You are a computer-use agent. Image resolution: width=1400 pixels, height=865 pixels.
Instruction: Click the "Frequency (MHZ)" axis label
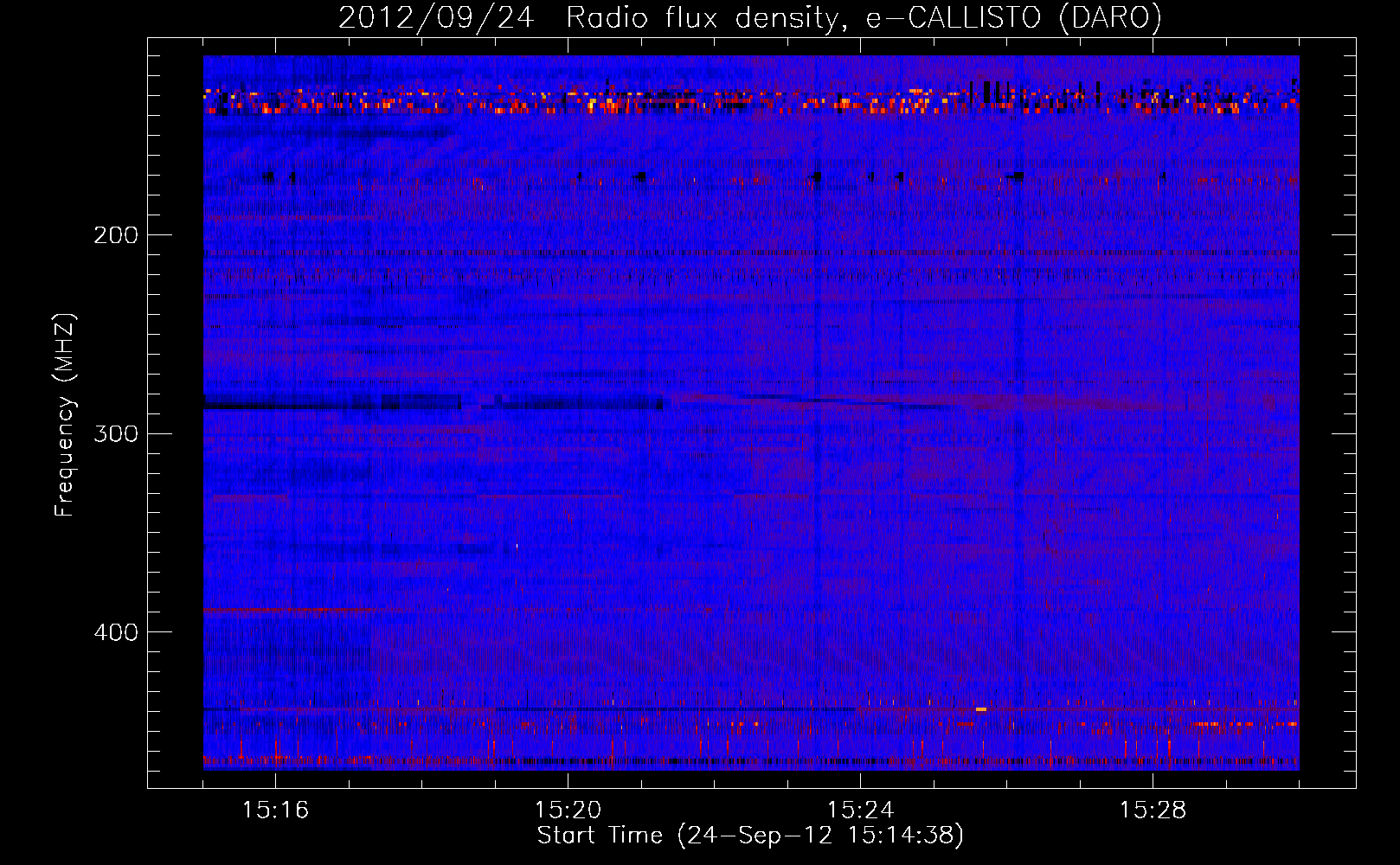[65, 415]
